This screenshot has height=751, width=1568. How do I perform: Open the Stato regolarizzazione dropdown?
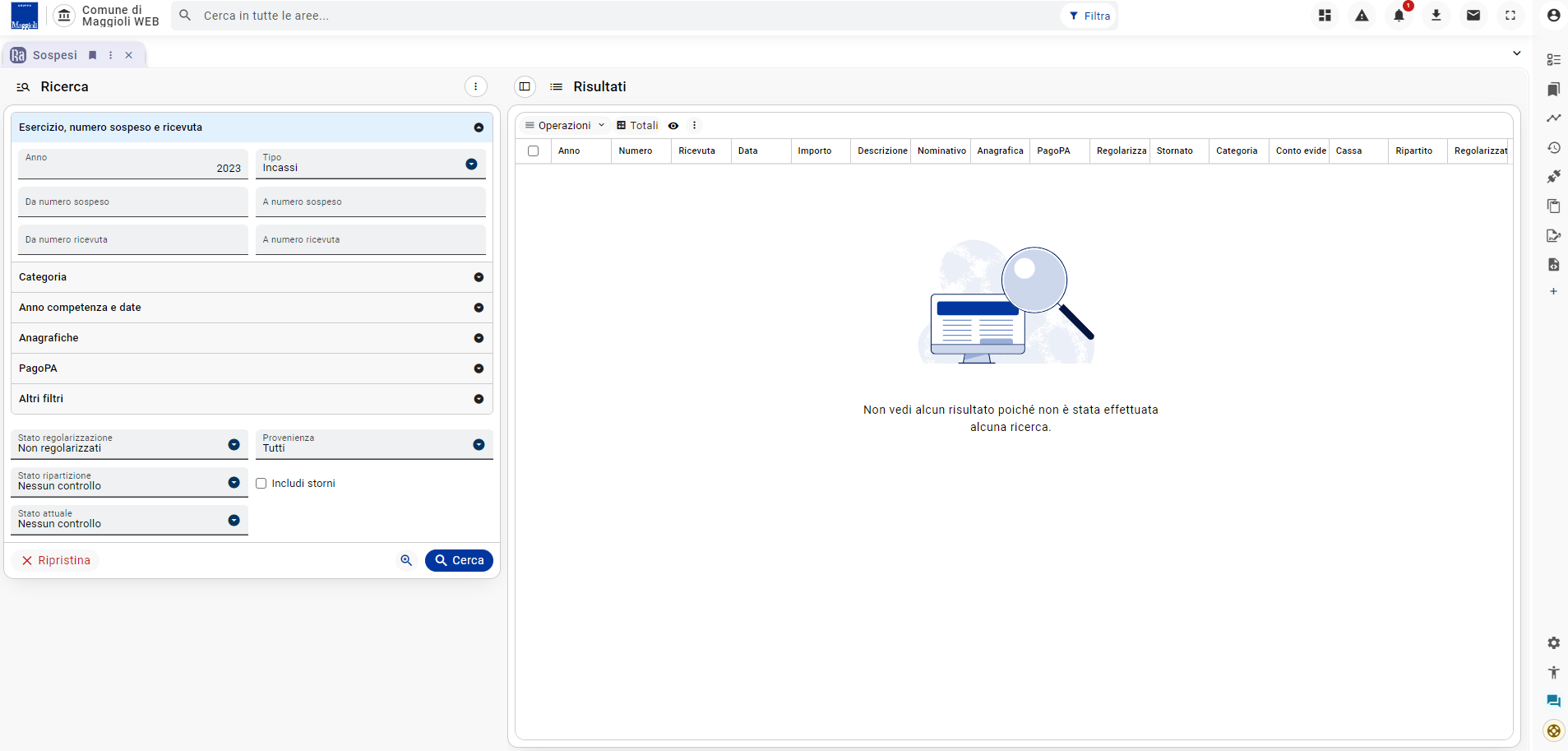click(129, 444)
